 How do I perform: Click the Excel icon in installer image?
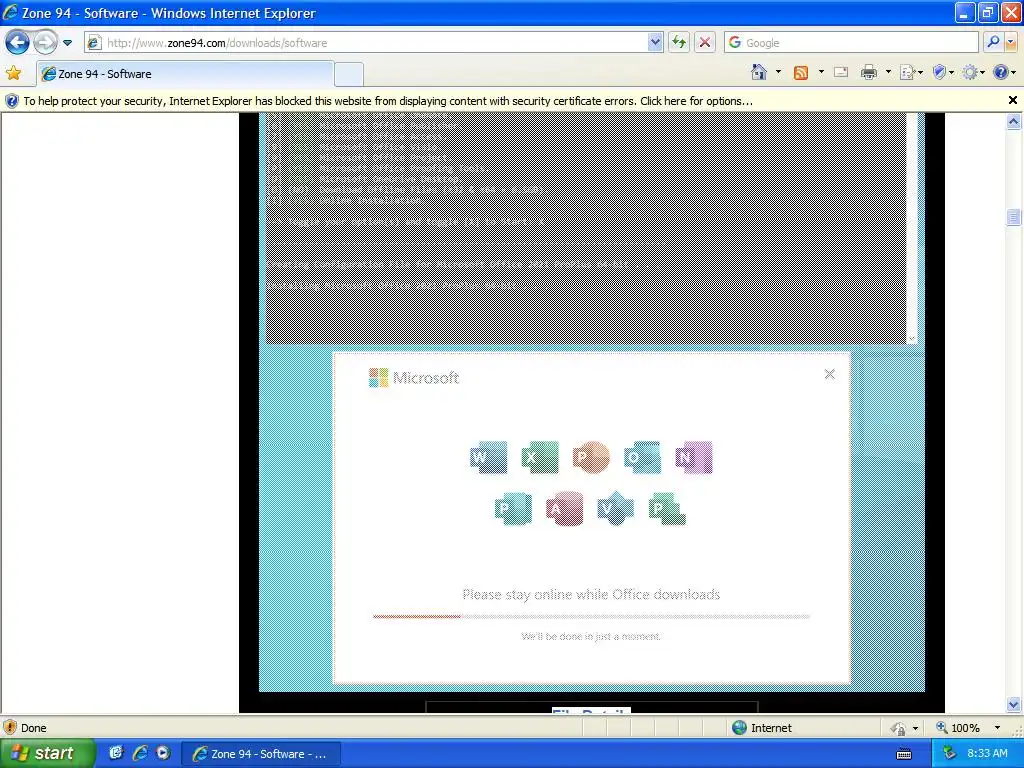pos(539,456)
